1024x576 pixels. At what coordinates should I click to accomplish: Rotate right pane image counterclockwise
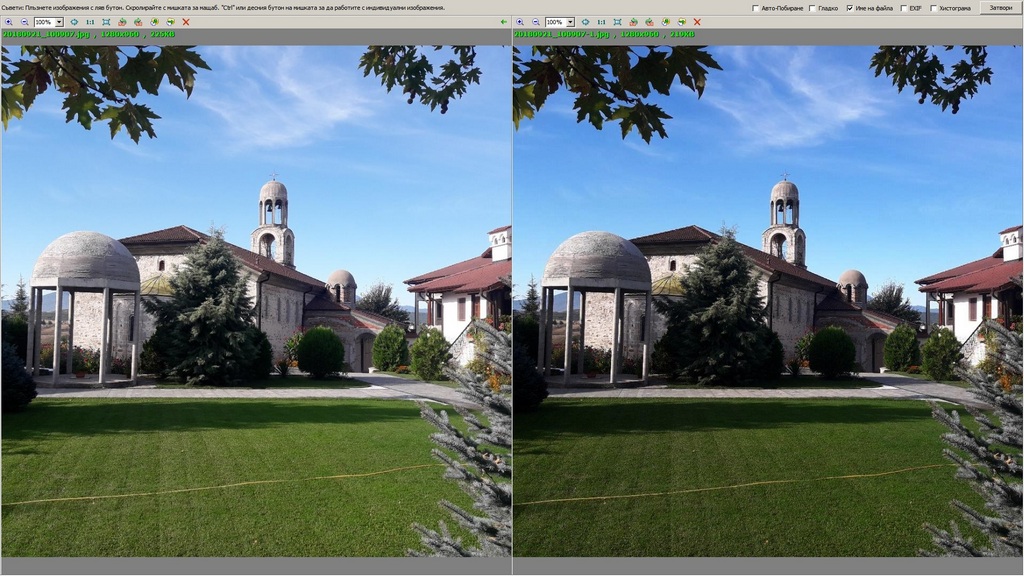[x=633, y=22]
